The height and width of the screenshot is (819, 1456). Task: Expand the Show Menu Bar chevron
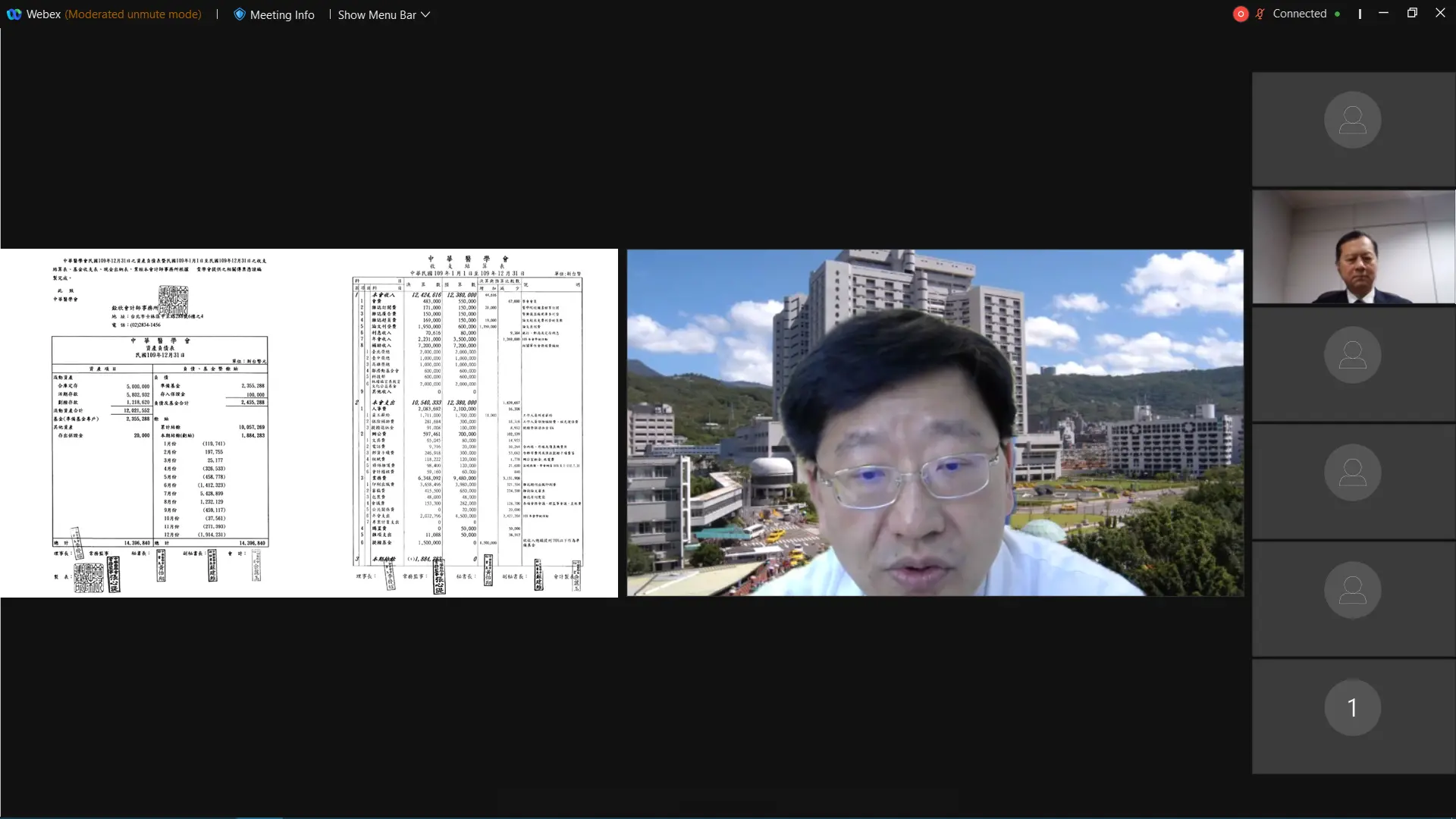tap(425, 14)
